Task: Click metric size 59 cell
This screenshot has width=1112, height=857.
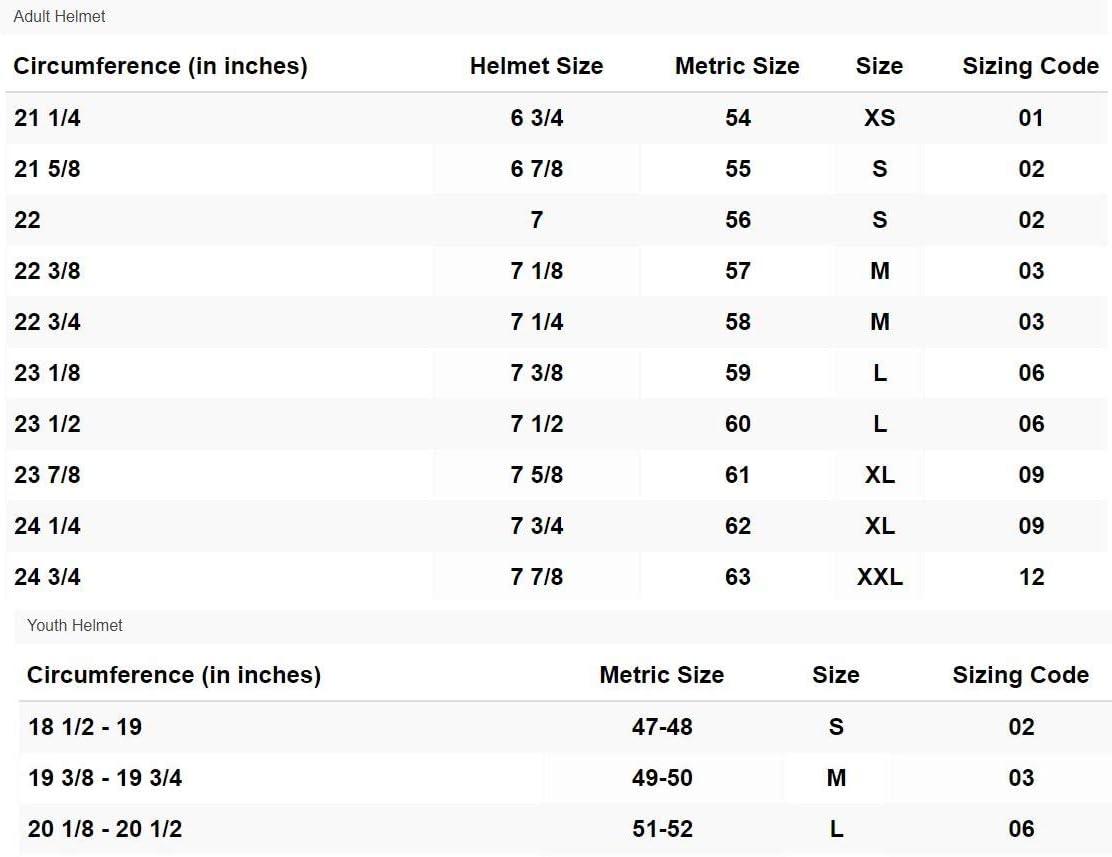Action: click(737, 373)
